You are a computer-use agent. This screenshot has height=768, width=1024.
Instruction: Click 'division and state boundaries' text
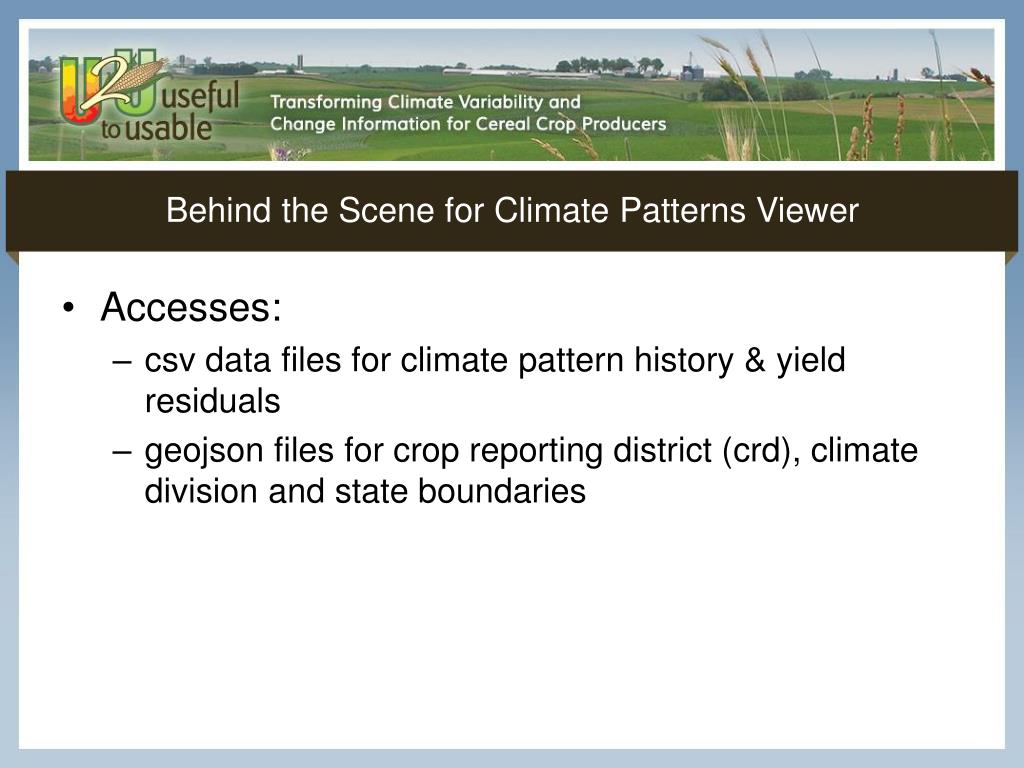pyautogui.click(x=364, y=490)
